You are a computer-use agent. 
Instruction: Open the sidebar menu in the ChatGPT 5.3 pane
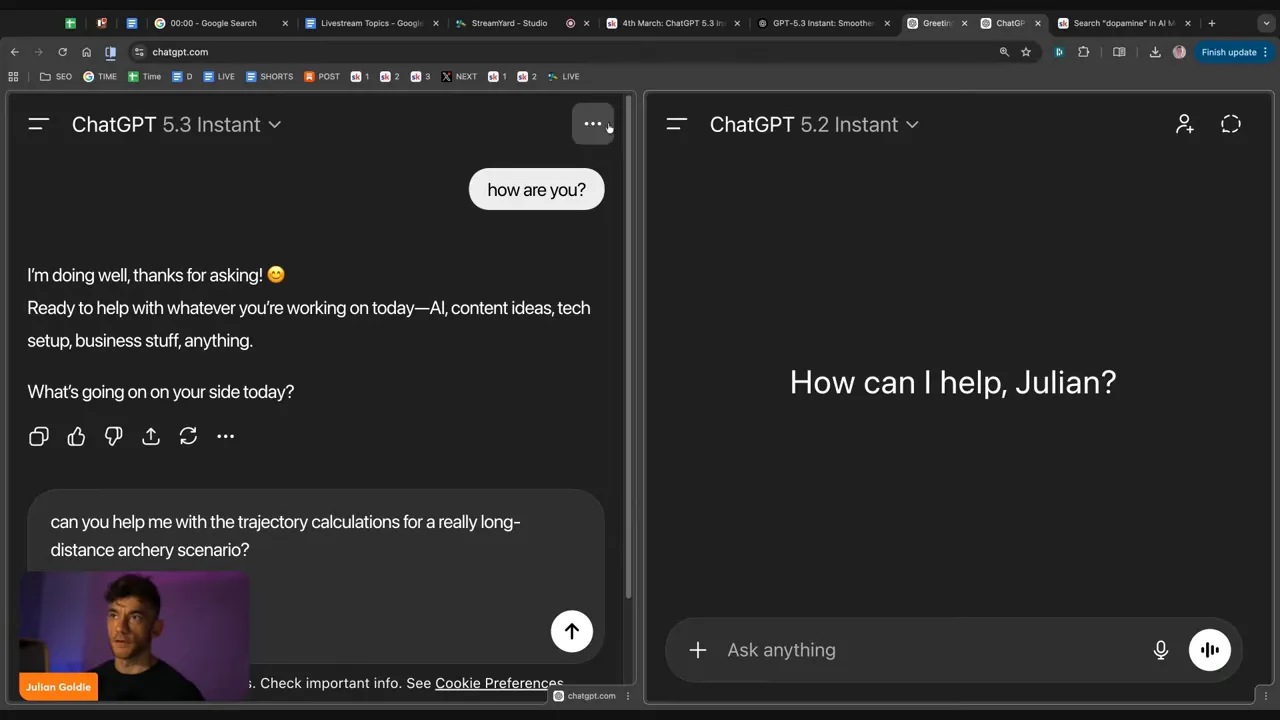(x=39, y=124)
